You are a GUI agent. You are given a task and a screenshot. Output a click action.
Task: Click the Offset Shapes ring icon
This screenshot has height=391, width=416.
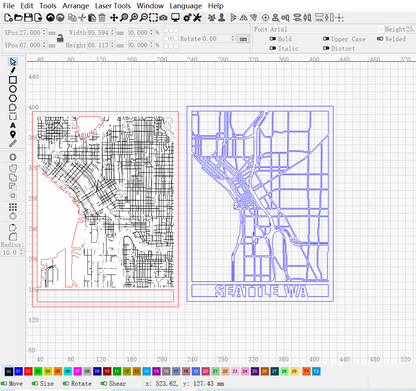[x=13, y=157]
